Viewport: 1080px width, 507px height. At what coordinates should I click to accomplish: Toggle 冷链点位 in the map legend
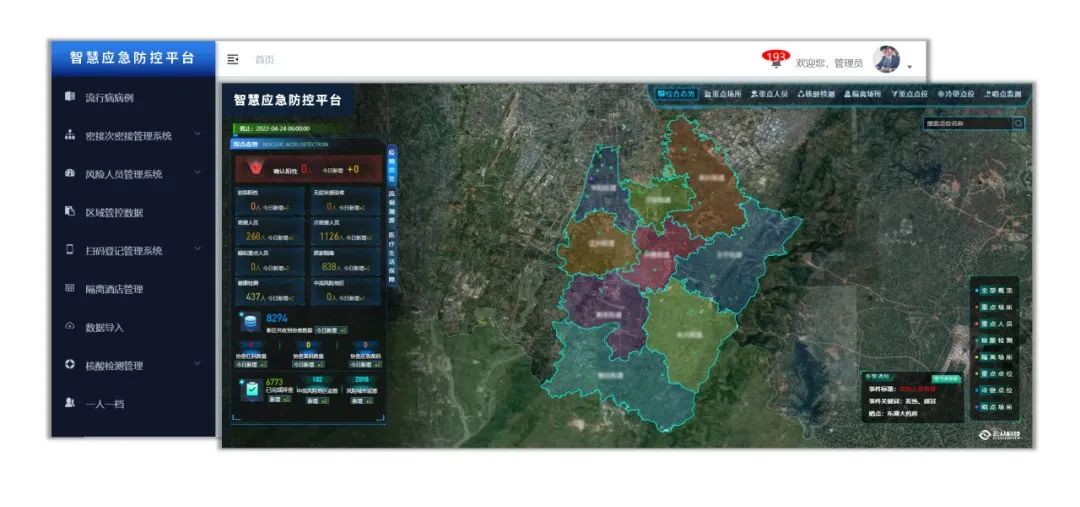(x=995, y=391)
